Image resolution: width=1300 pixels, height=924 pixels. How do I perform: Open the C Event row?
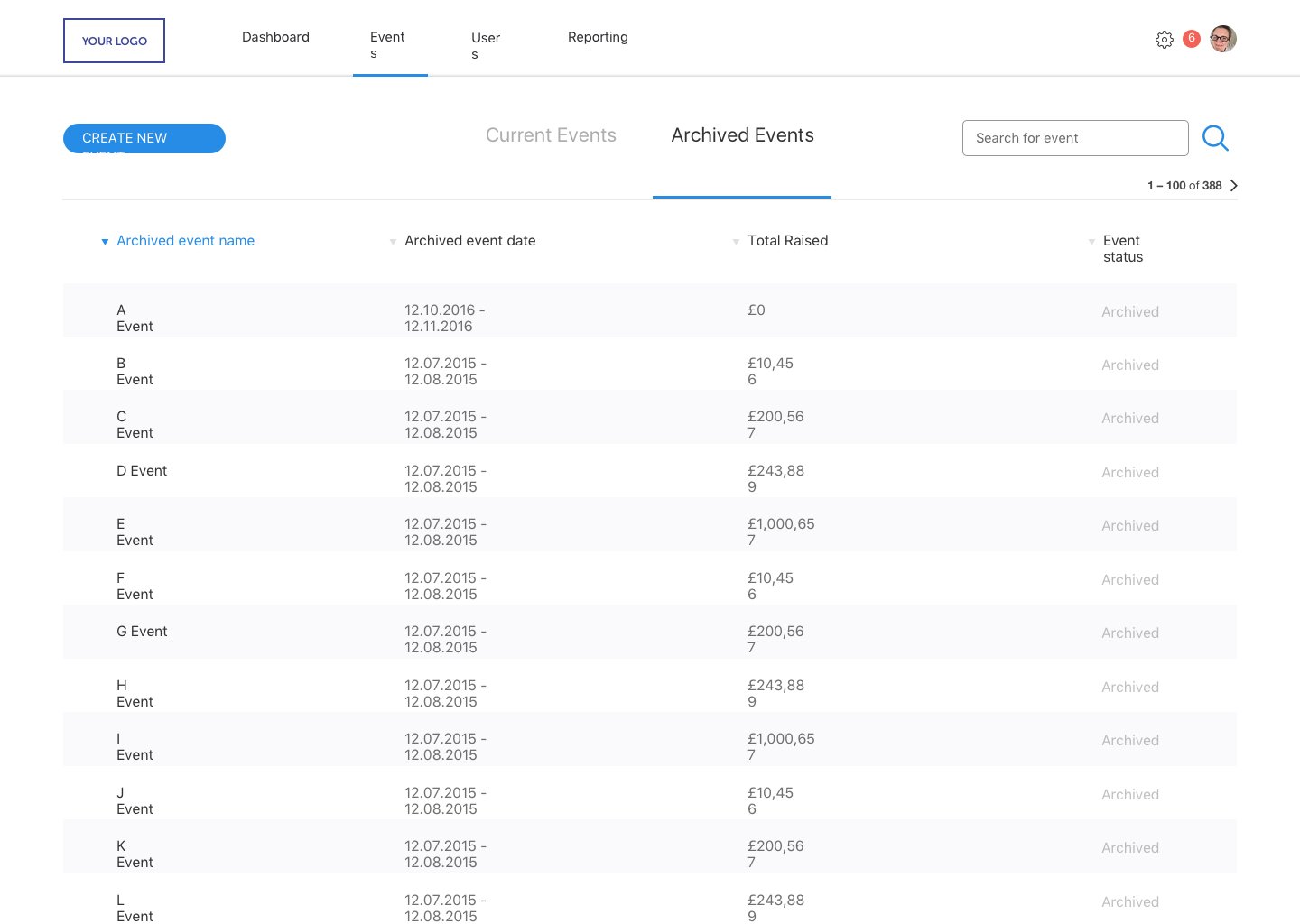pos(650,418)
